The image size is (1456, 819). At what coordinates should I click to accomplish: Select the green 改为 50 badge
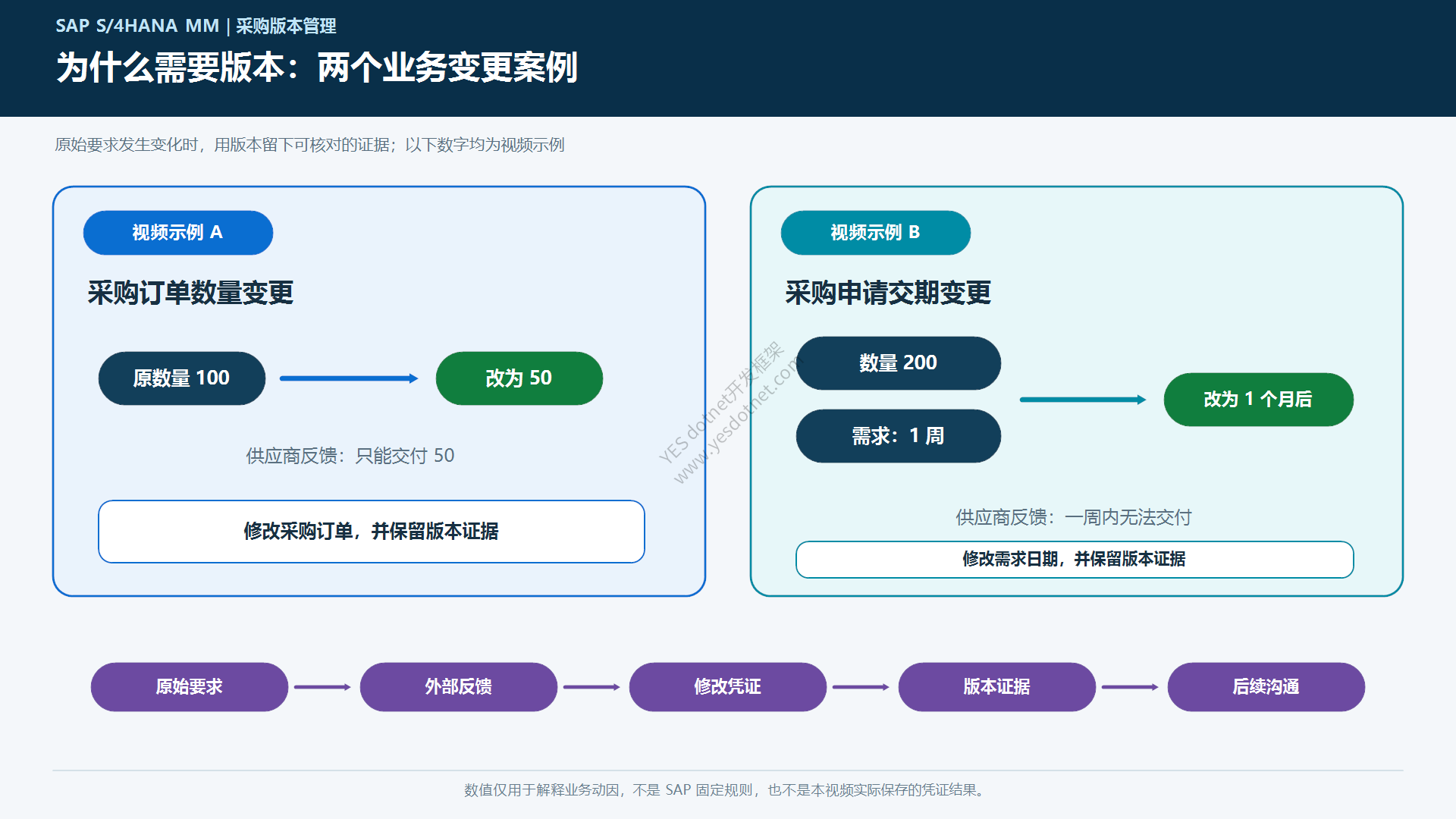coord(519,378)
